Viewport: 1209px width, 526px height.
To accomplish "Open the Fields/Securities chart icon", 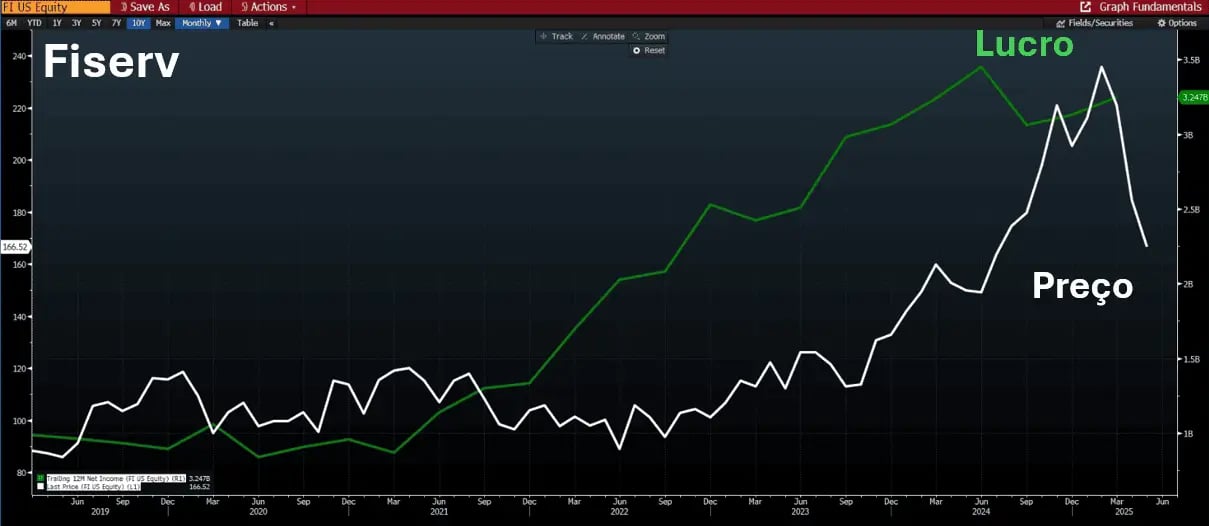I will (1061, 23).
